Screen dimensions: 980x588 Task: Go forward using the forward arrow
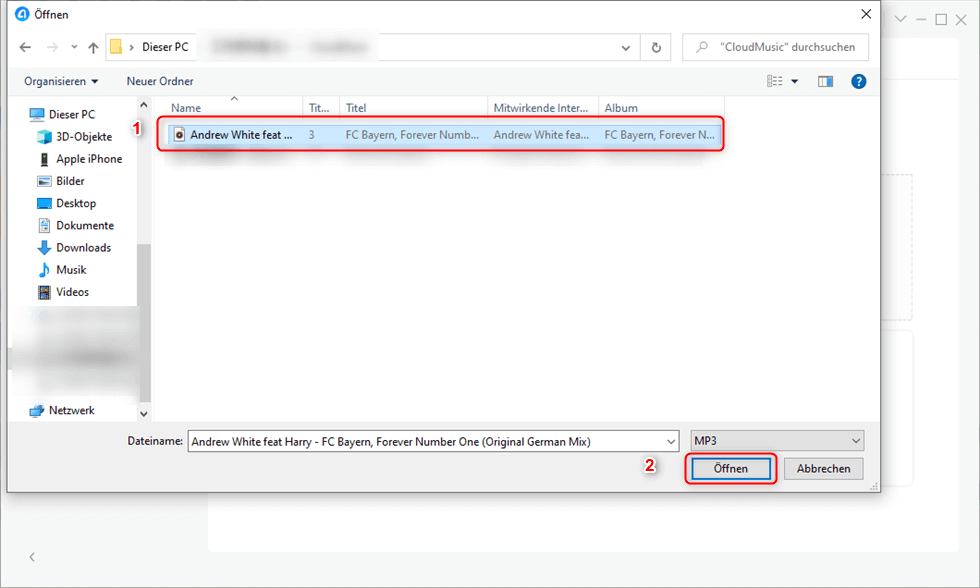(x=52, y=47)
